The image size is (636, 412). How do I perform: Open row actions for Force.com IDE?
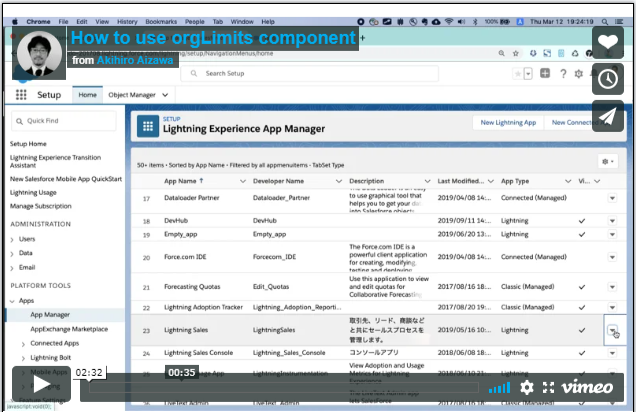pos(612,257)
